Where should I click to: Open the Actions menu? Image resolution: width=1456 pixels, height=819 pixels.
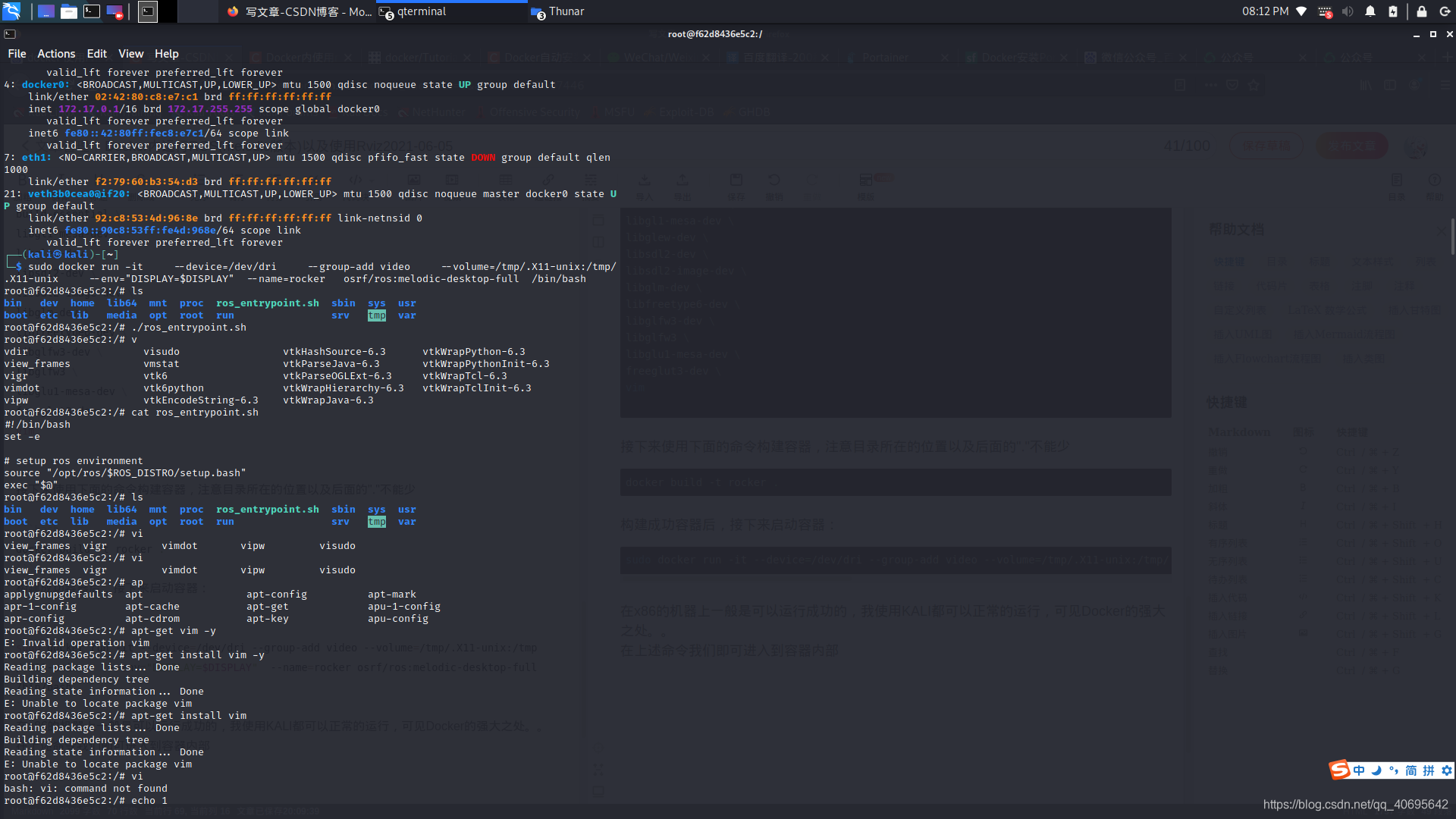tap(56, 54)
